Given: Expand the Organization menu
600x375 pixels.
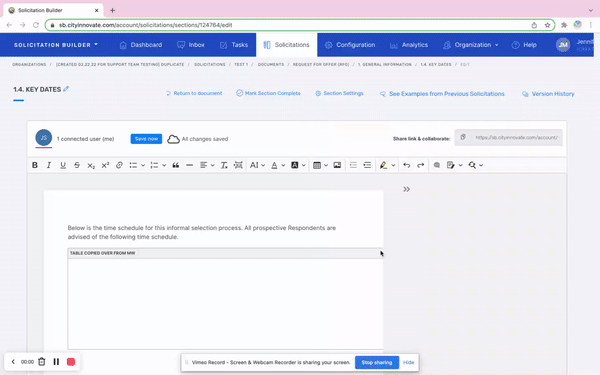Looking at the screenshot, I should [471, 45].
